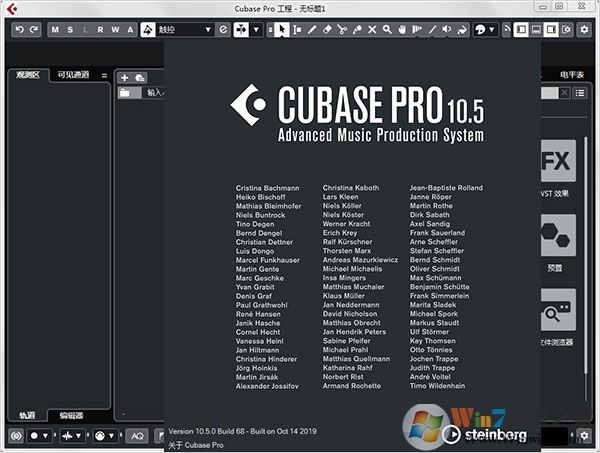Open the File Browser media tile
600x453 pixels.
point(558,310)
